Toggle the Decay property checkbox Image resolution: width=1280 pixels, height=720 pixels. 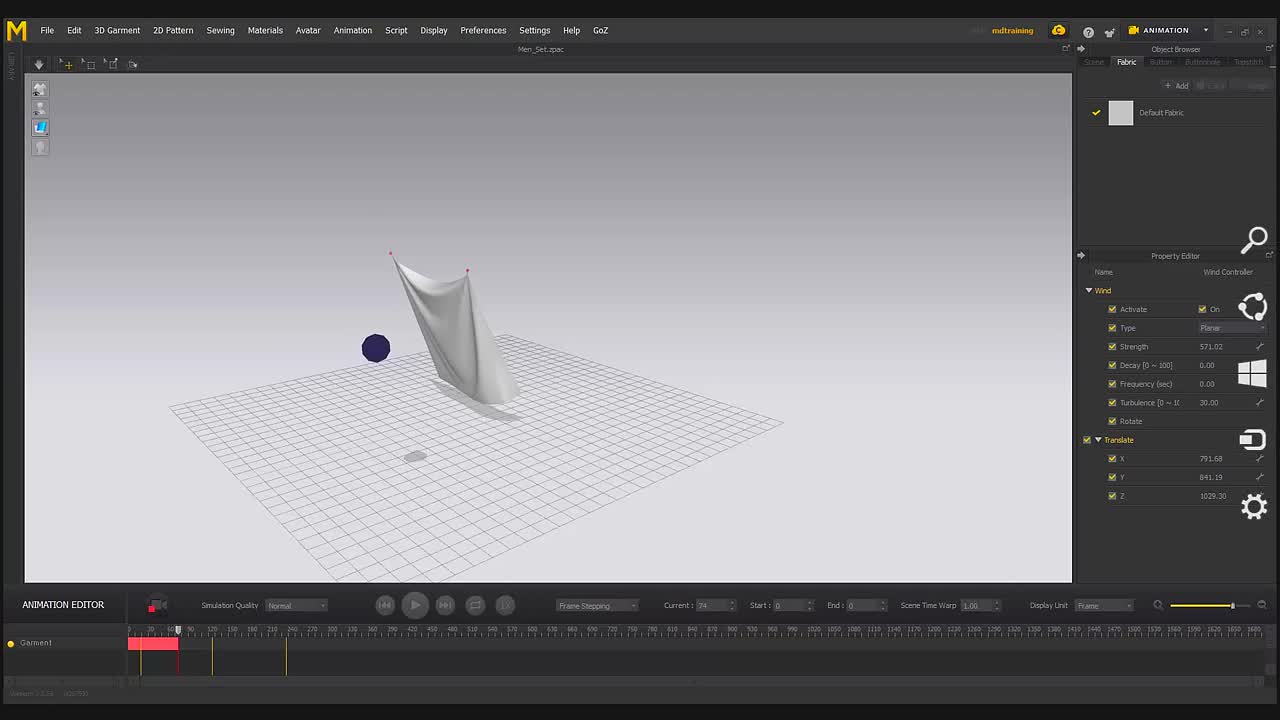[1112, 365]
